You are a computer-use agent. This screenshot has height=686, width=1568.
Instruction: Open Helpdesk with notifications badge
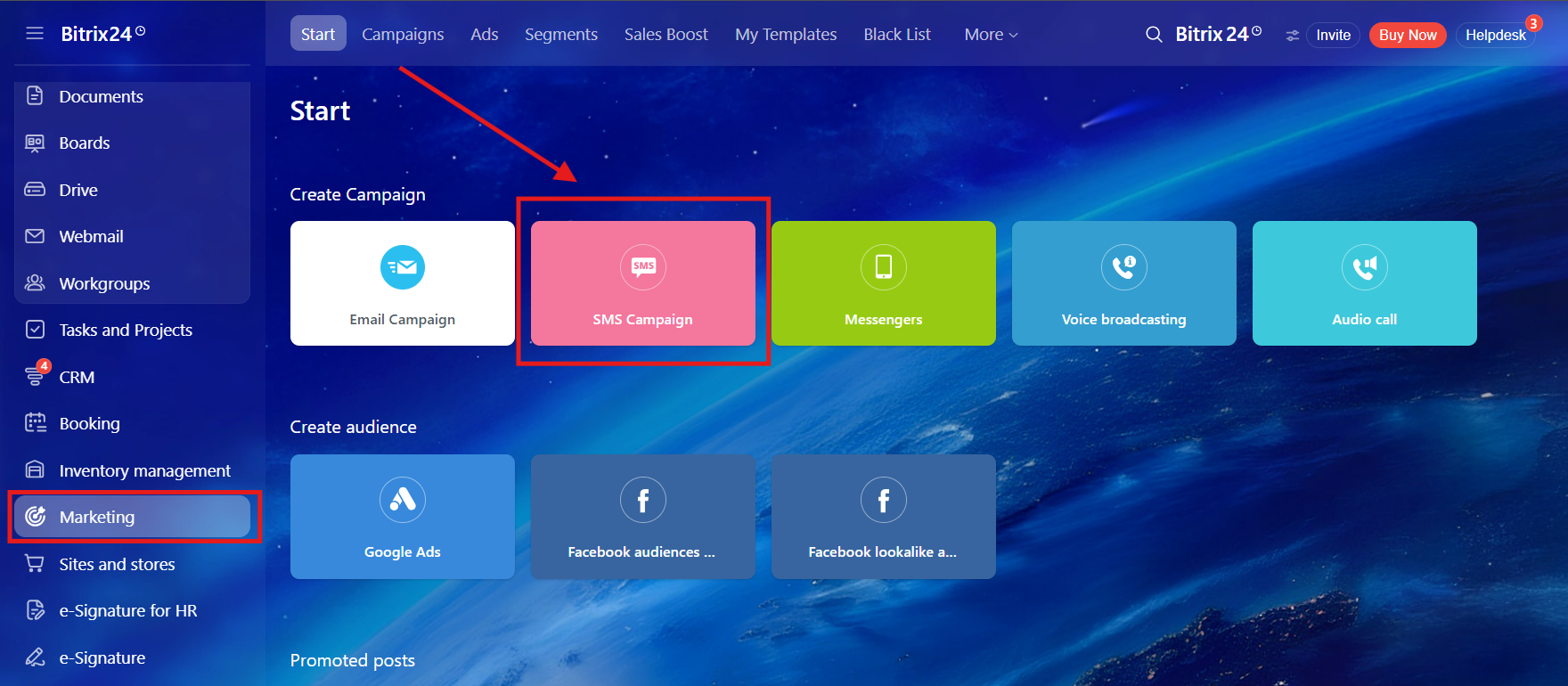1495,36
